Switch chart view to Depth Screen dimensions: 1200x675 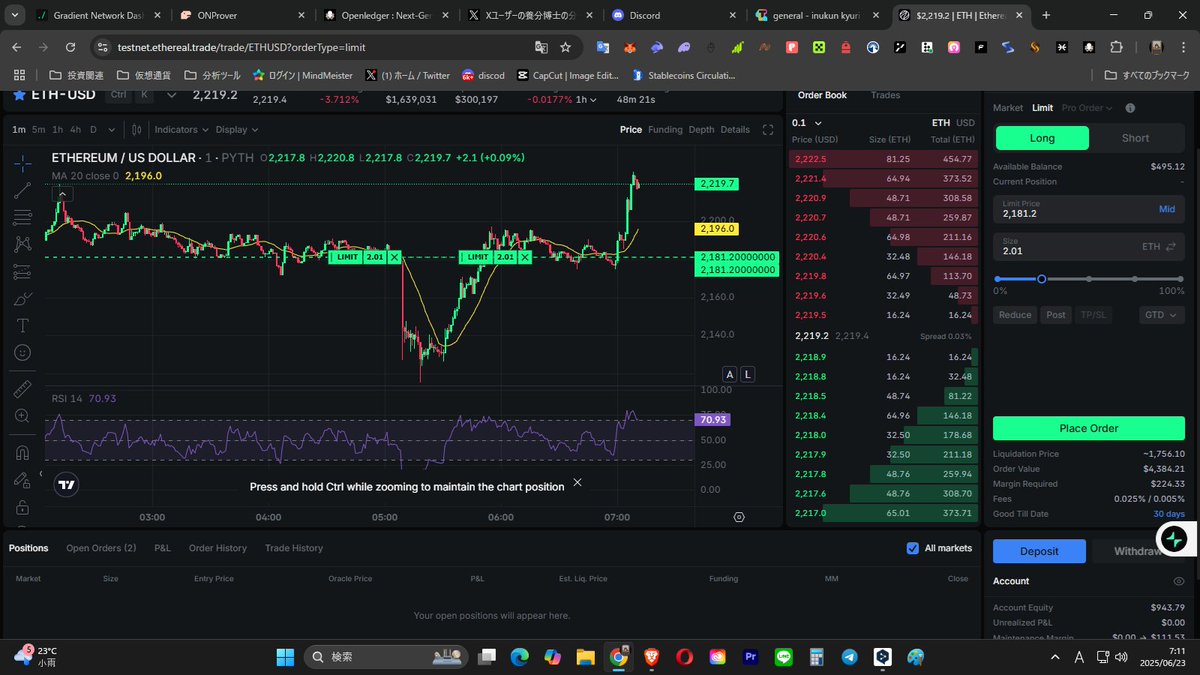702,129
